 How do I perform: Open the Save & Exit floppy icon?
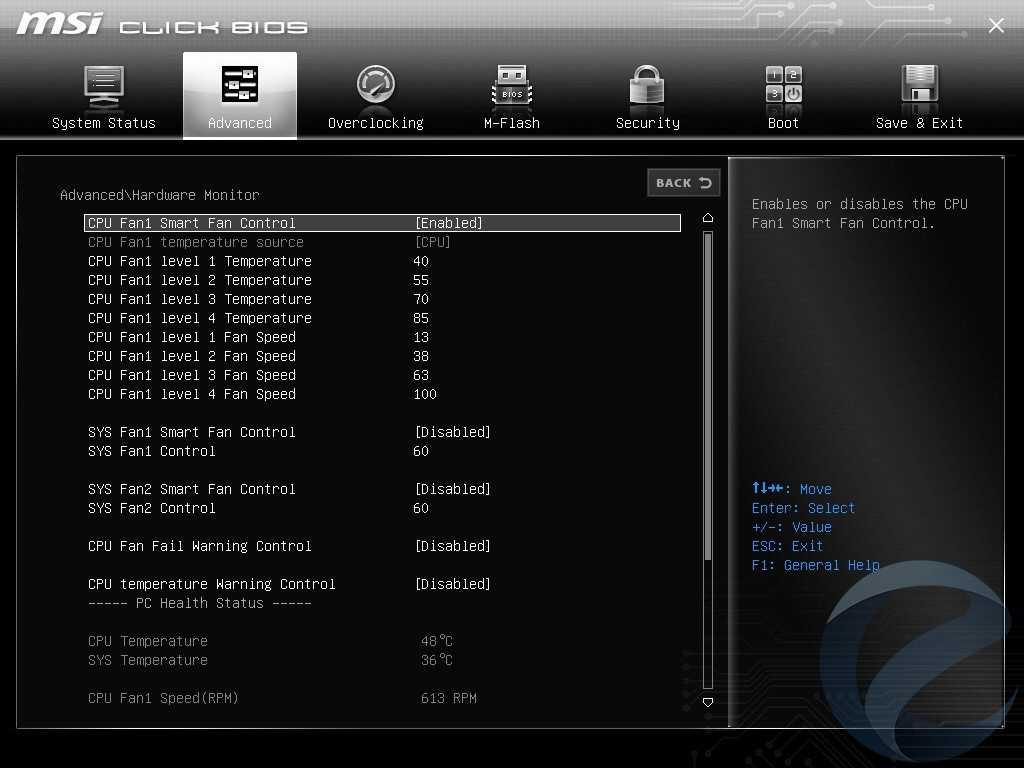pyautogui.click(x=919, y=86)
